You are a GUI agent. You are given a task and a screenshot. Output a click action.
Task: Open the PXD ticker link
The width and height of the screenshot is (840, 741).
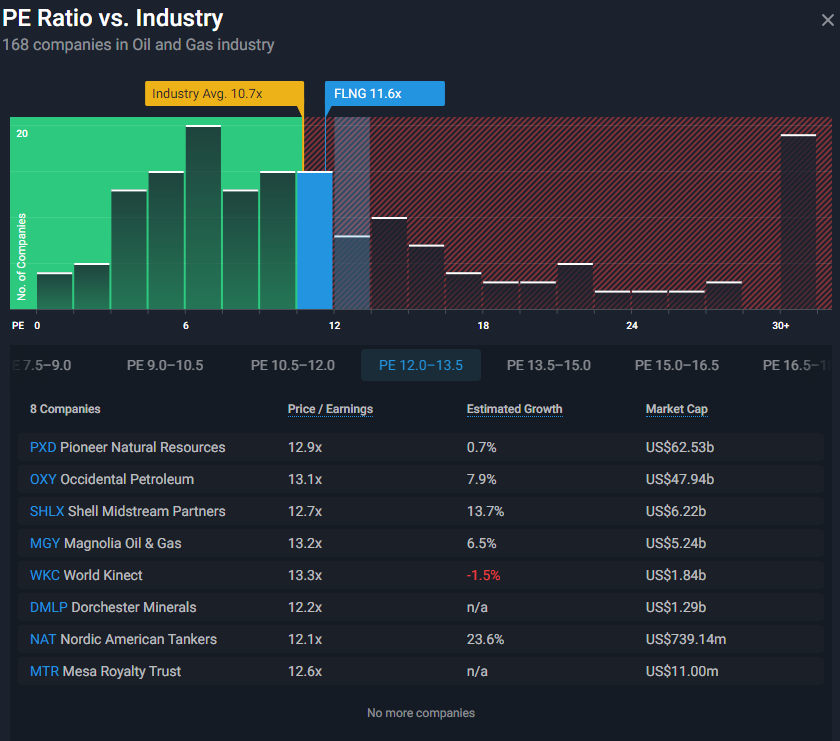click(x=43, y=447)
